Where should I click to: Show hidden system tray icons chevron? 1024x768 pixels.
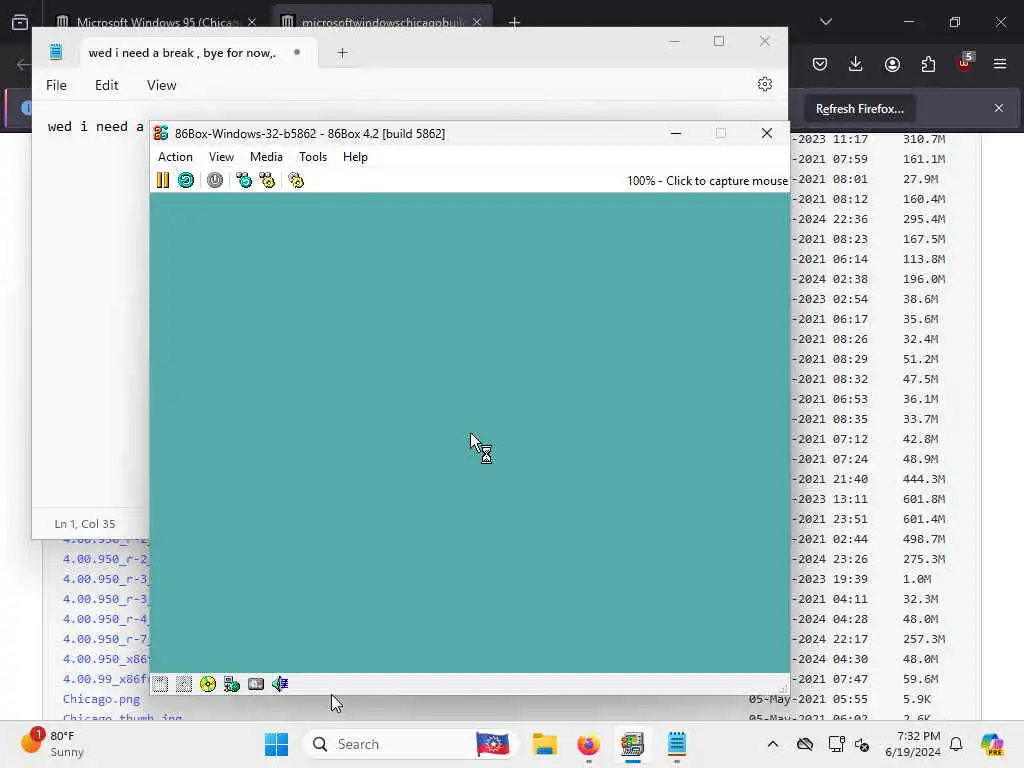(773, 744)
